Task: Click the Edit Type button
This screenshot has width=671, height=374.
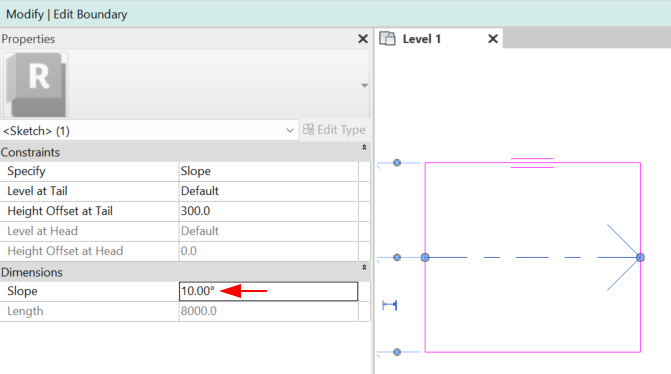Action: [334, 130]
